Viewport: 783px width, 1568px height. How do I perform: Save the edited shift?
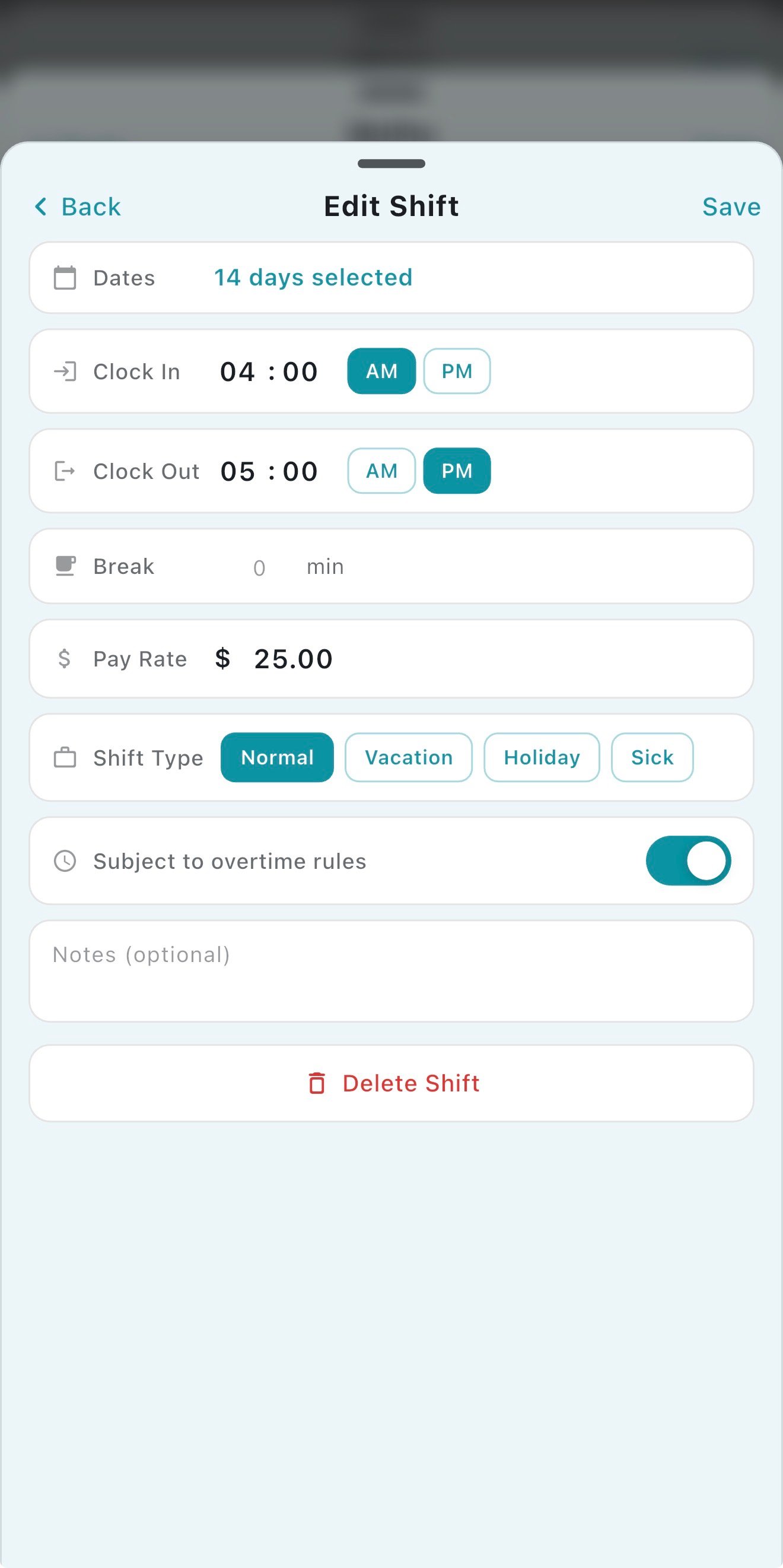(x=731, y=207)
